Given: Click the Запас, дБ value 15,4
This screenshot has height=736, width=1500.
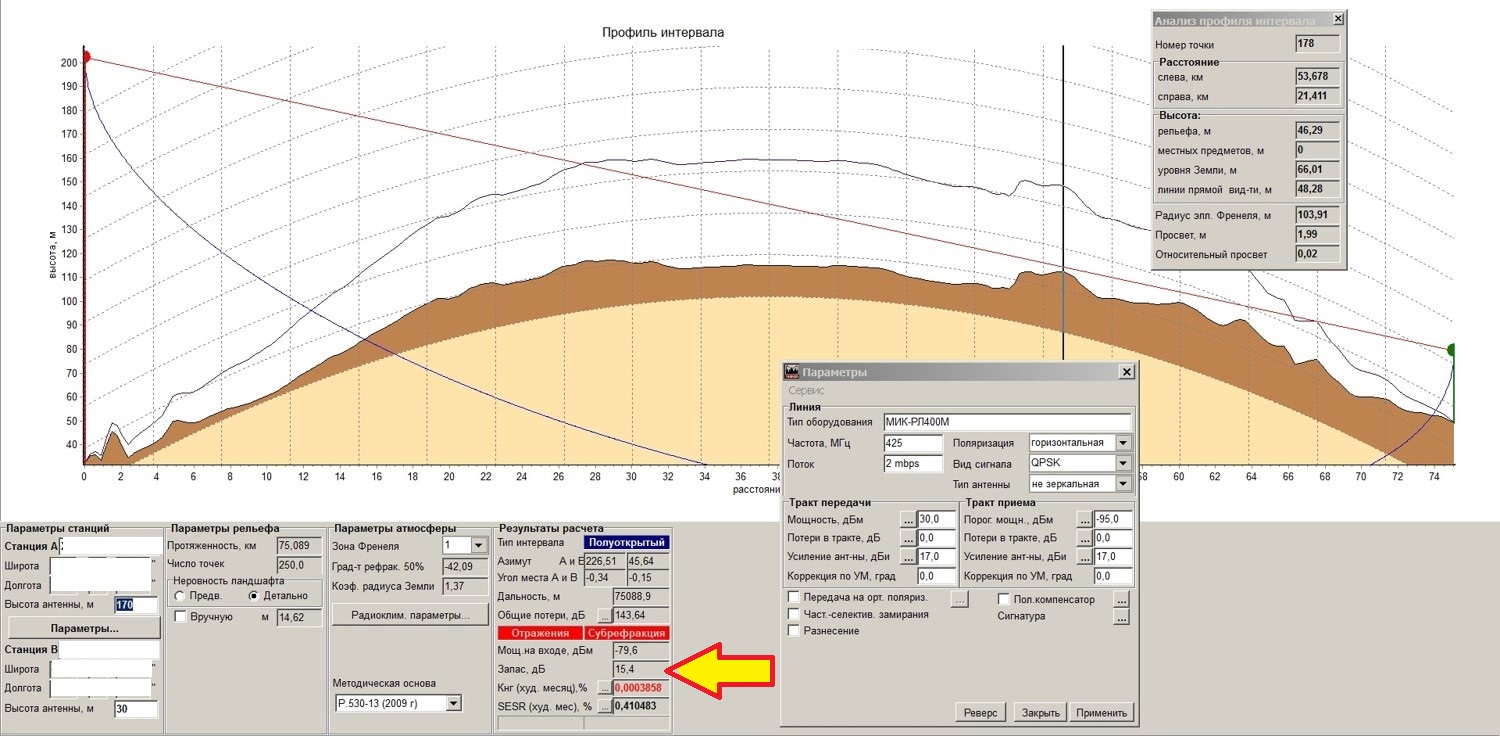Looking at the screenshot, I should click(640, 668).
